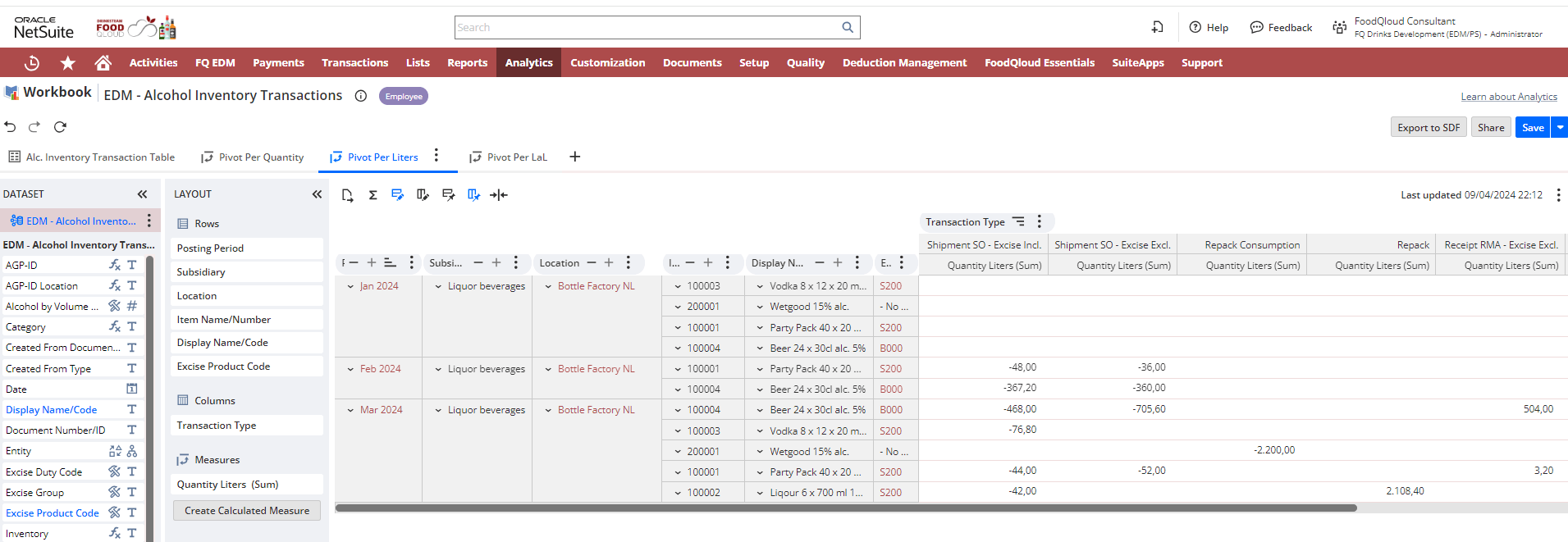
Task: Refresh the workbook data
Action: click(x=60, y=127)
